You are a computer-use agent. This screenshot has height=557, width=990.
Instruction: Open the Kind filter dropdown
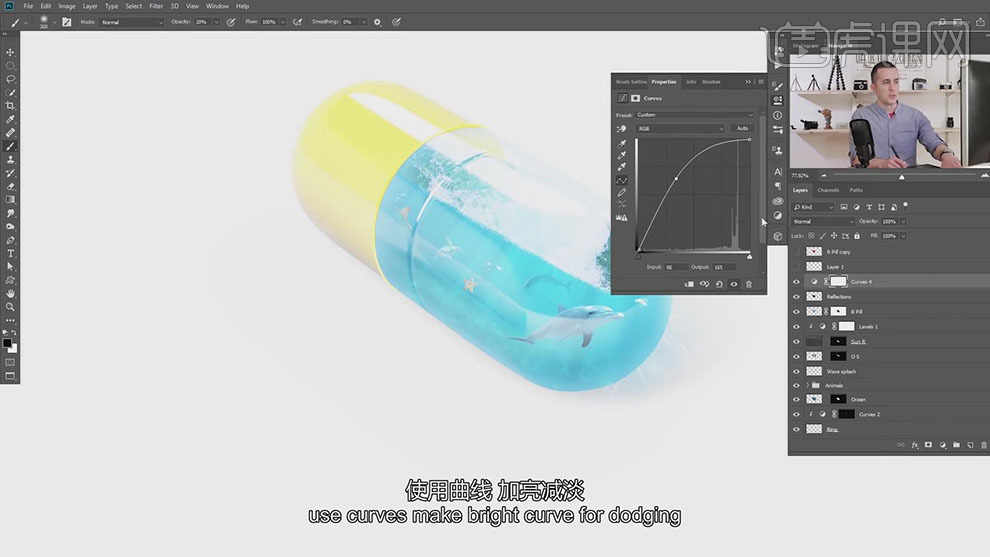[814, 207]
